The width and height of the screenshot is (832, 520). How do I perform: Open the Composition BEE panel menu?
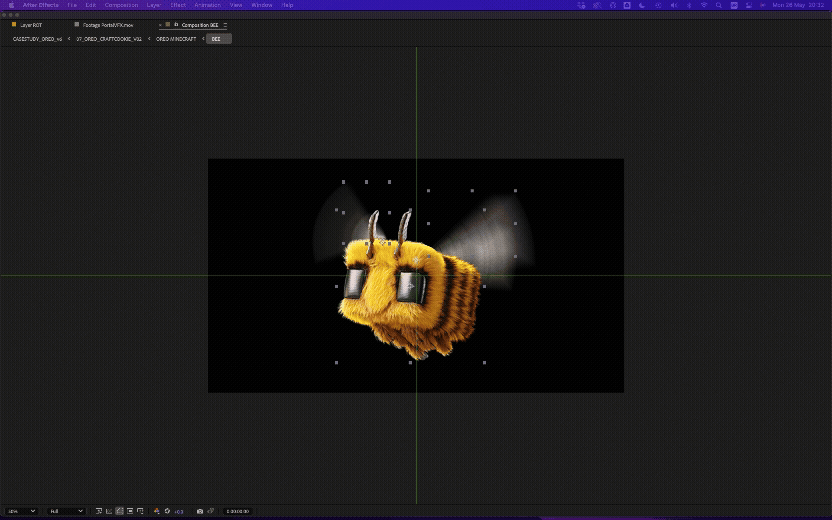coord(225,25)
